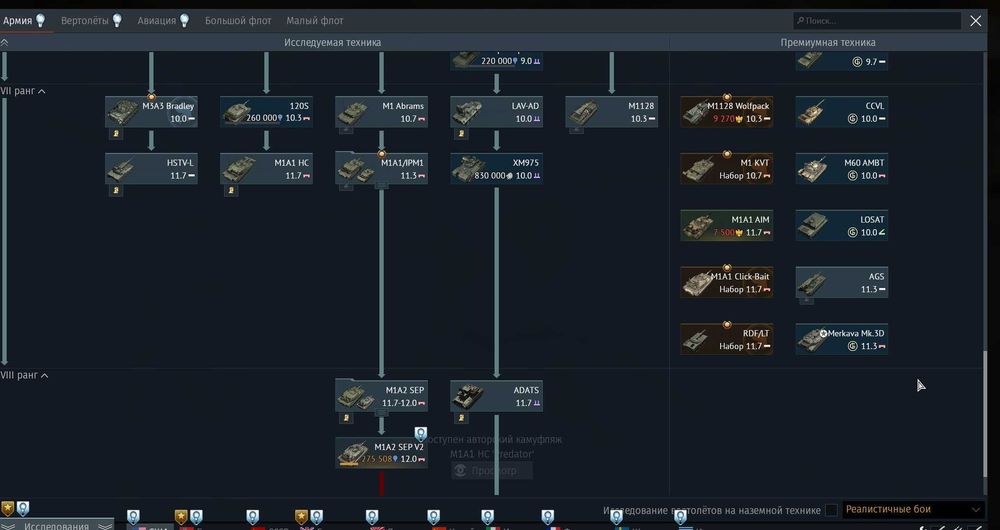Click badge icon under ADATS card
Screen dimensions: 1000x530
tap(462, 418)
